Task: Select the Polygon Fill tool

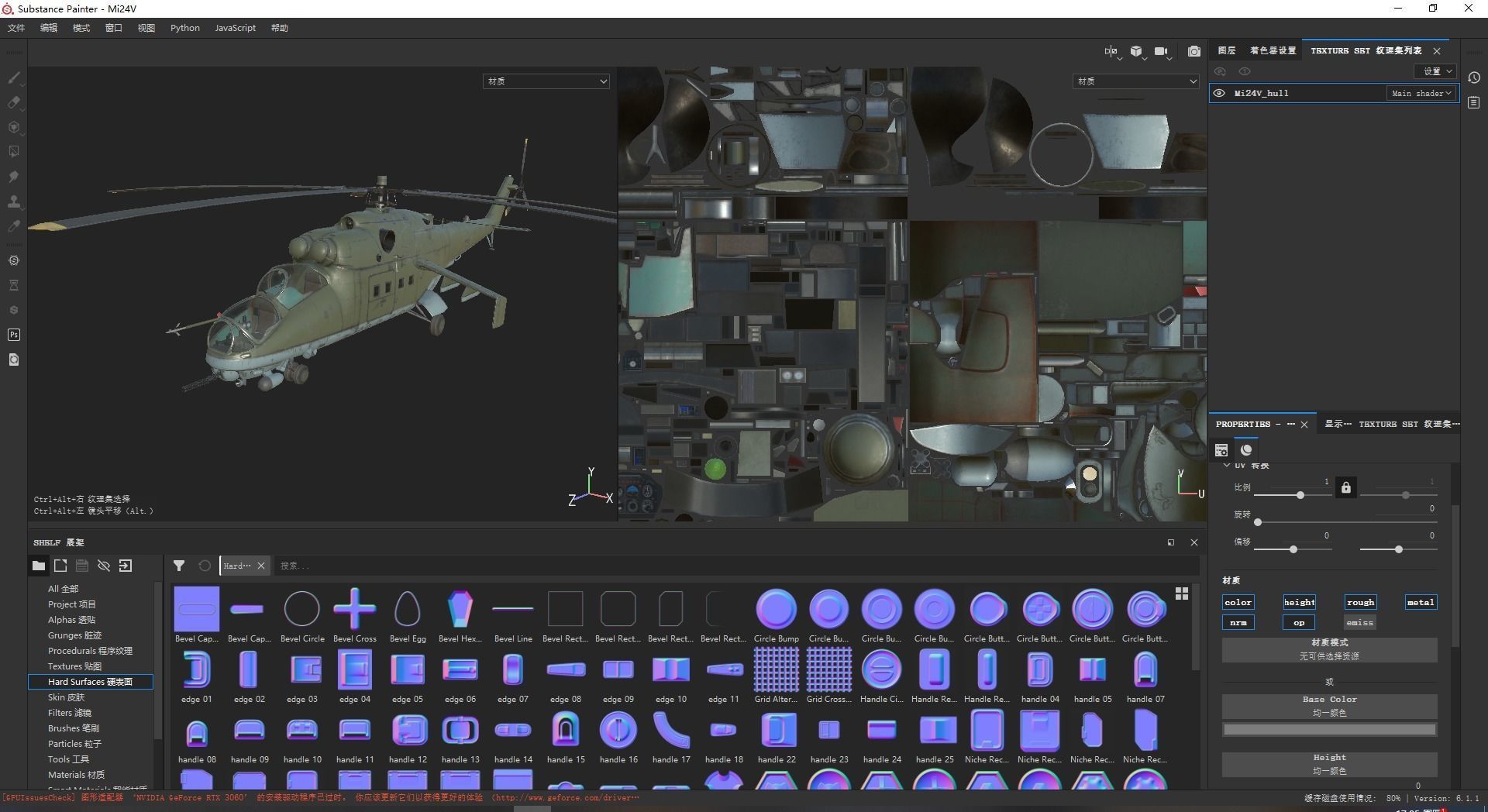Action: (x=14, y=152)
